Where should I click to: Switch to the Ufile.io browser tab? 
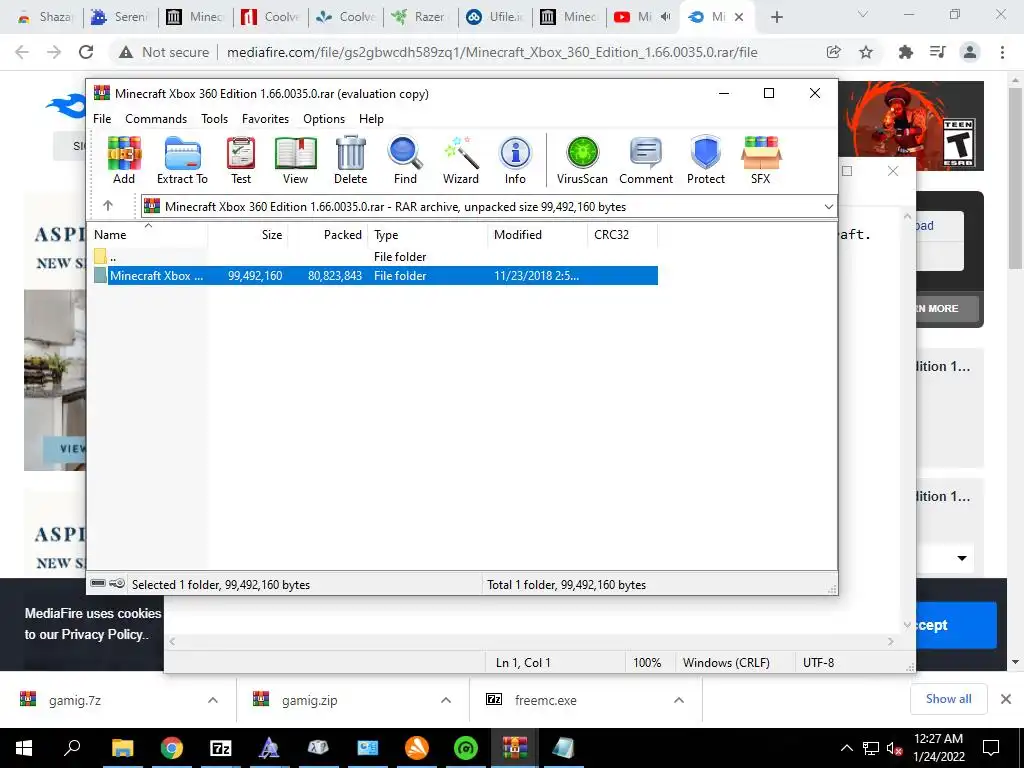[494, 17]
